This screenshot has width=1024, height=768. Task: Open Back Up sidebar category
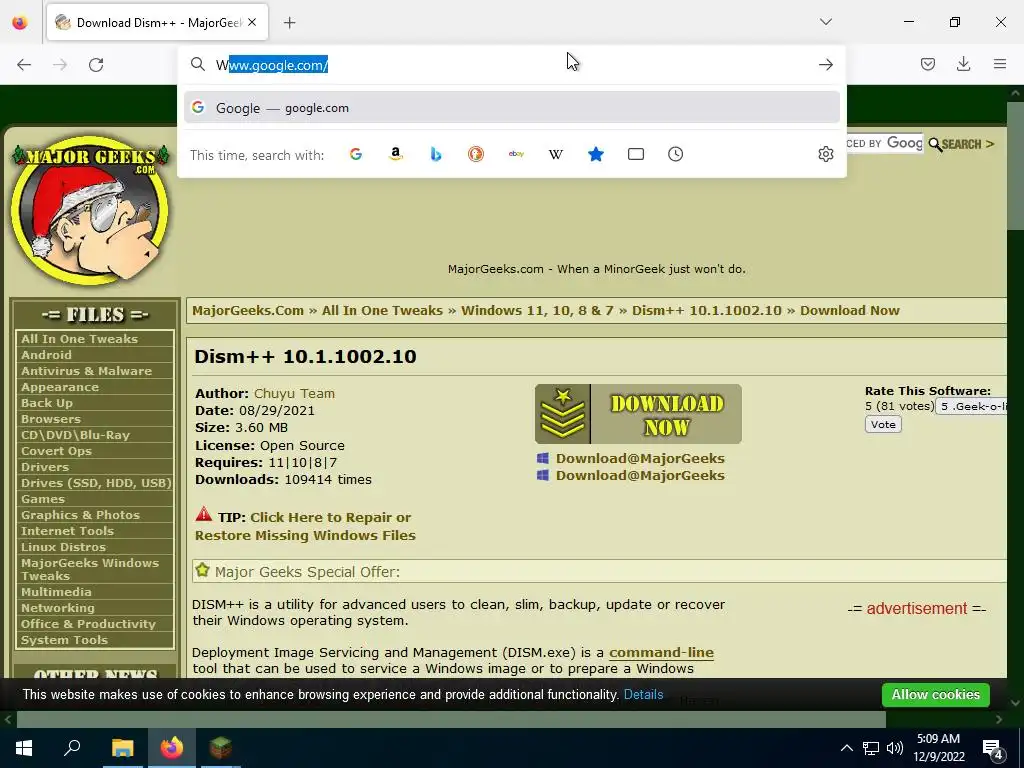(46, 403)
